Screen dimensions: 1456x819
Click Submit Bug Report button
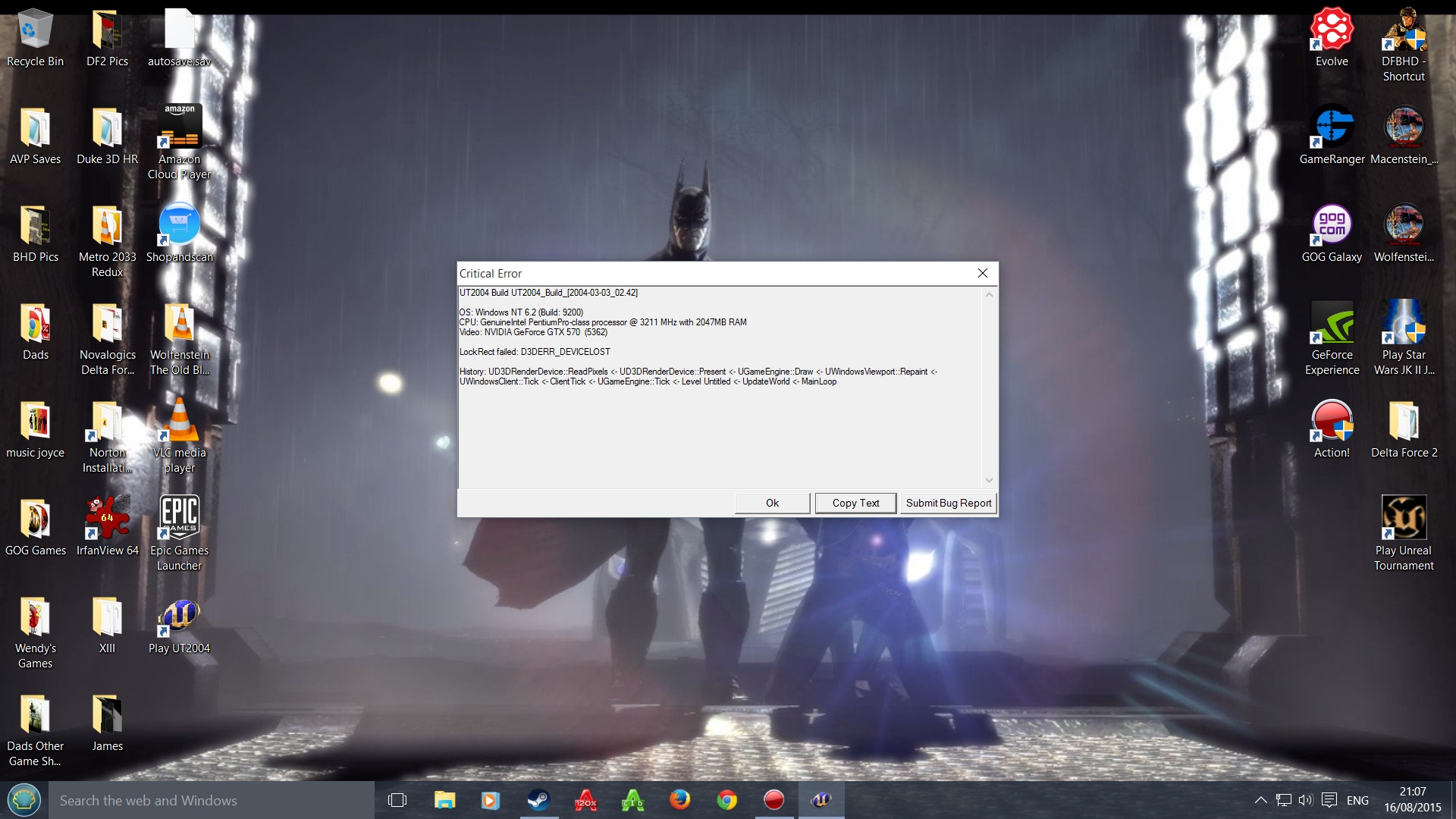pyautogui.click(x=948, y=503)
